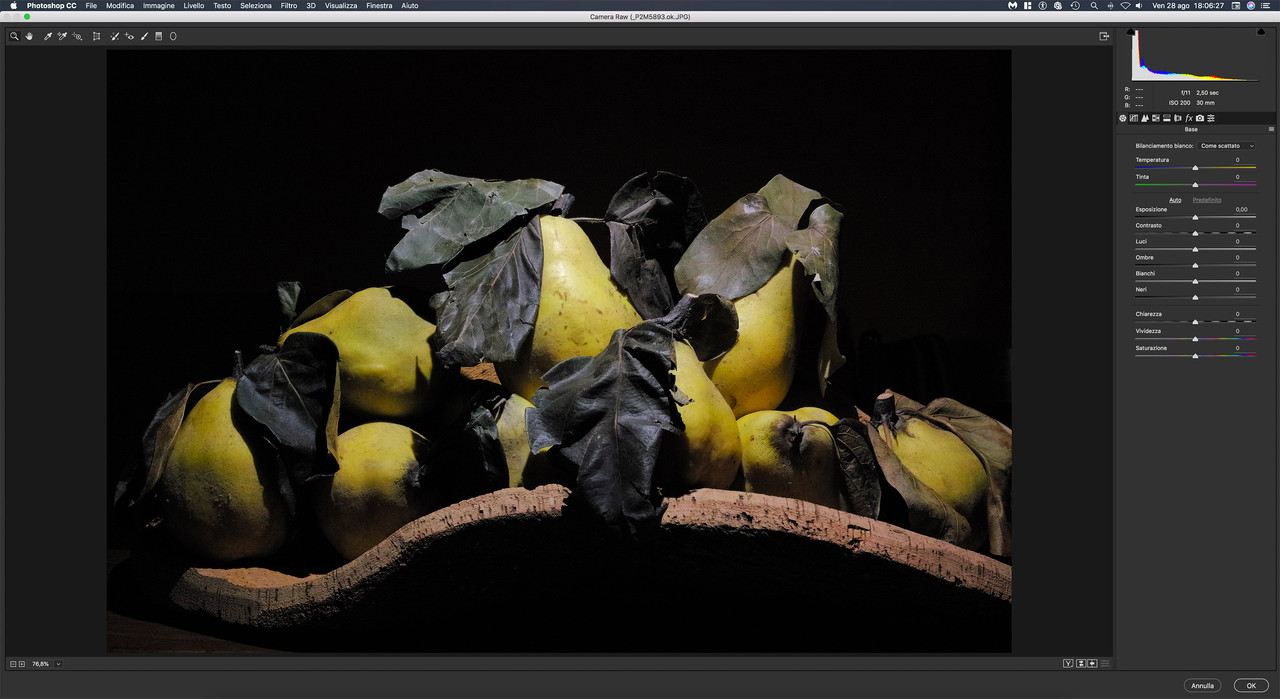The height and width of the screenshot is (699, 1280).
Task: Toggle highlight clipping warning in histogram
Action: (x=1259, y=31)
